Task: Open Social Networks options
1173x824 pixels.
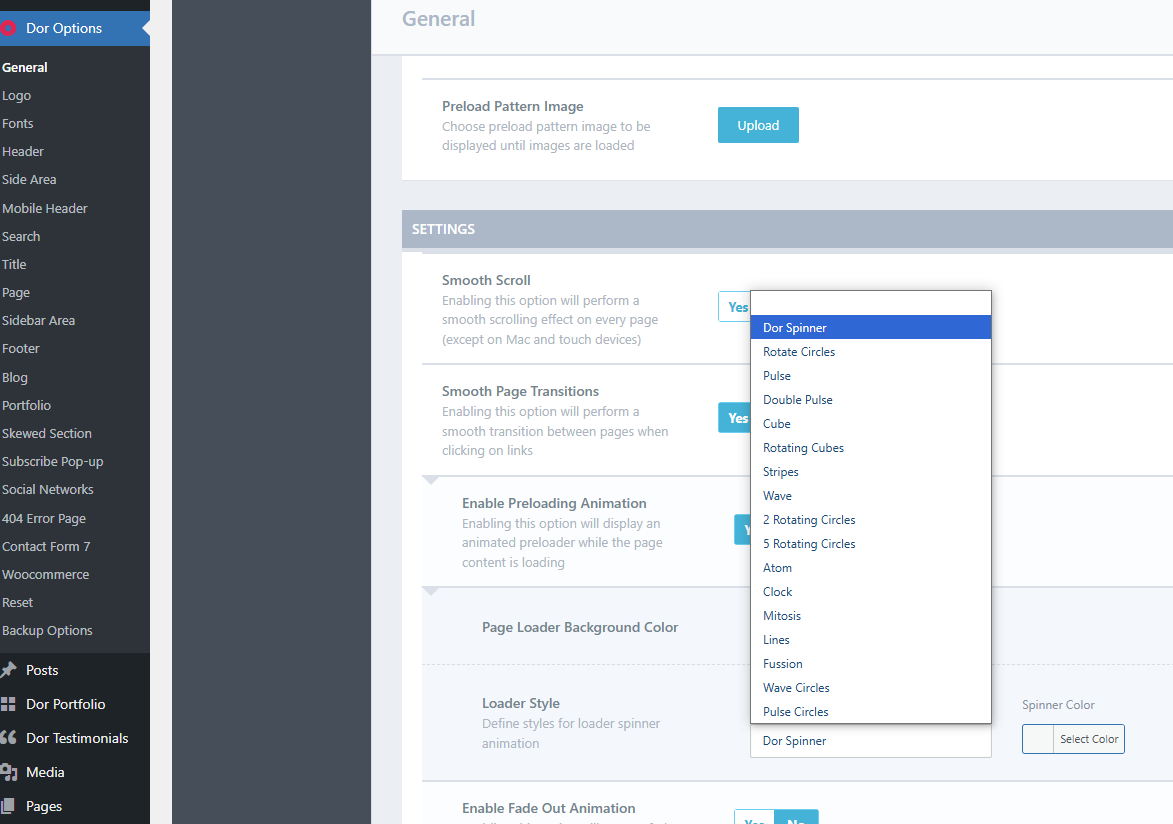Action: [48, 489]
